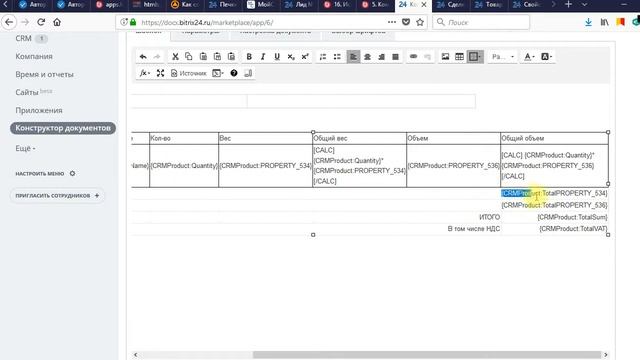The width and height of the screenshot is (640, 360).
Task: Click the [CRMProduct:TotalSum] placeholder
Action: coord(572,217)
